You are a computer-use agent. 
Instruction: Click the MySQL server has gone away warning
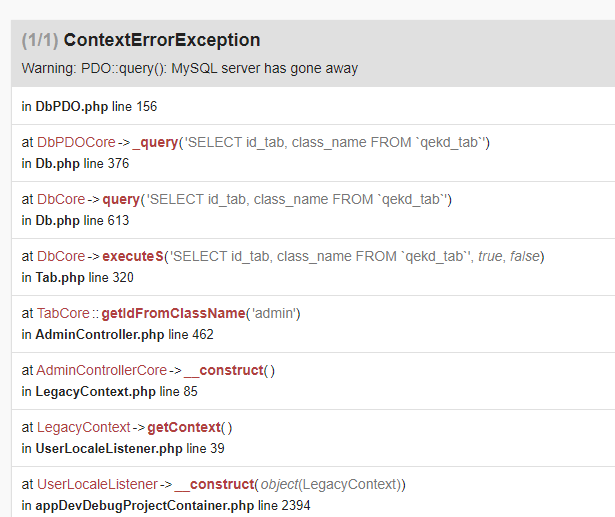pyautogui.click(x=189, y=69)
